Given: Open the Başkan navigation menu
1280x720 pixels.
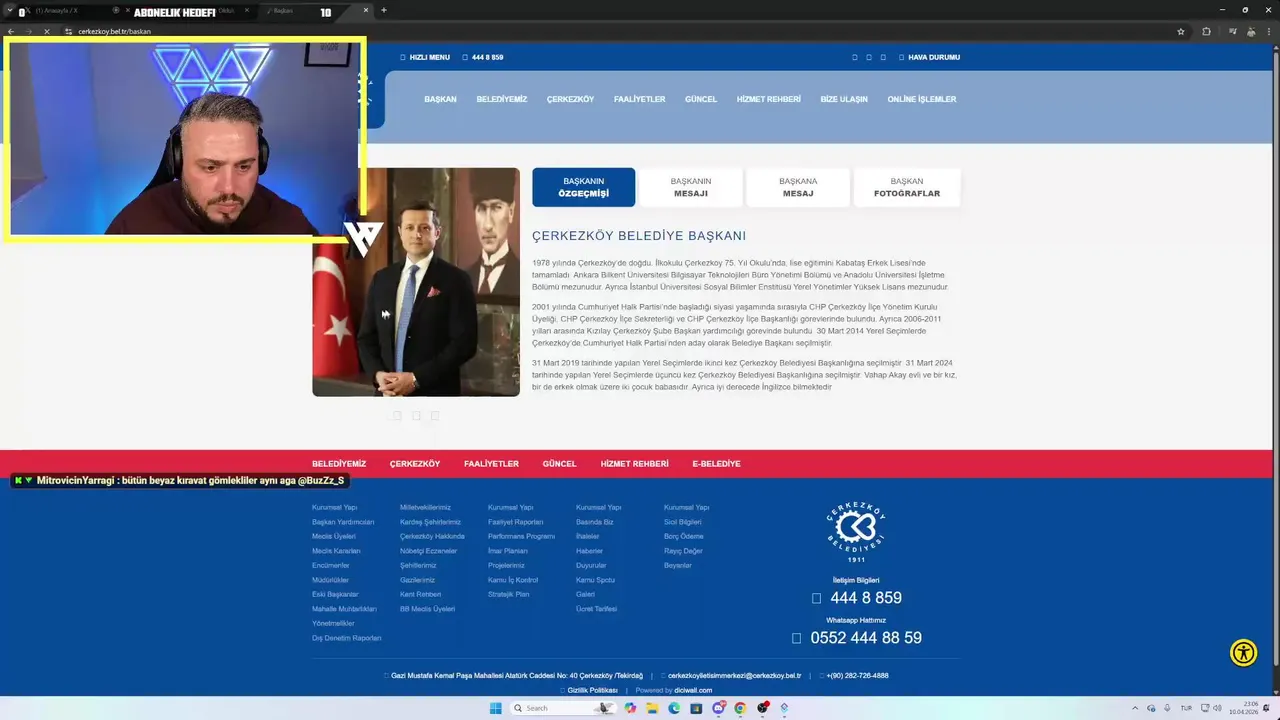Looking at the screenshot, I should [440, 99].
